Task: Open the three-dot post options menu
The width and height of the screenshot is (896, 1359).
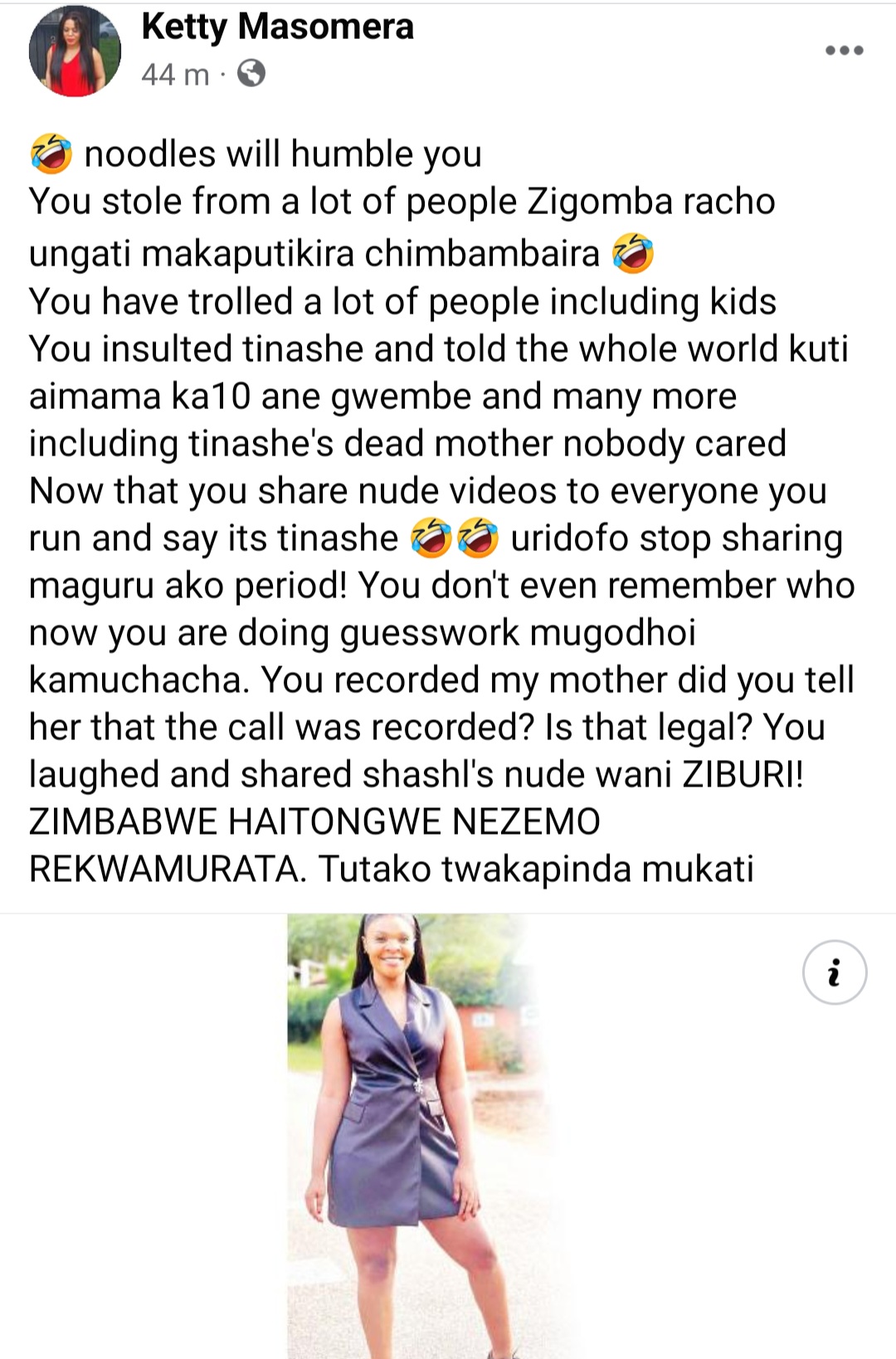Action: [x=845, y=51]
